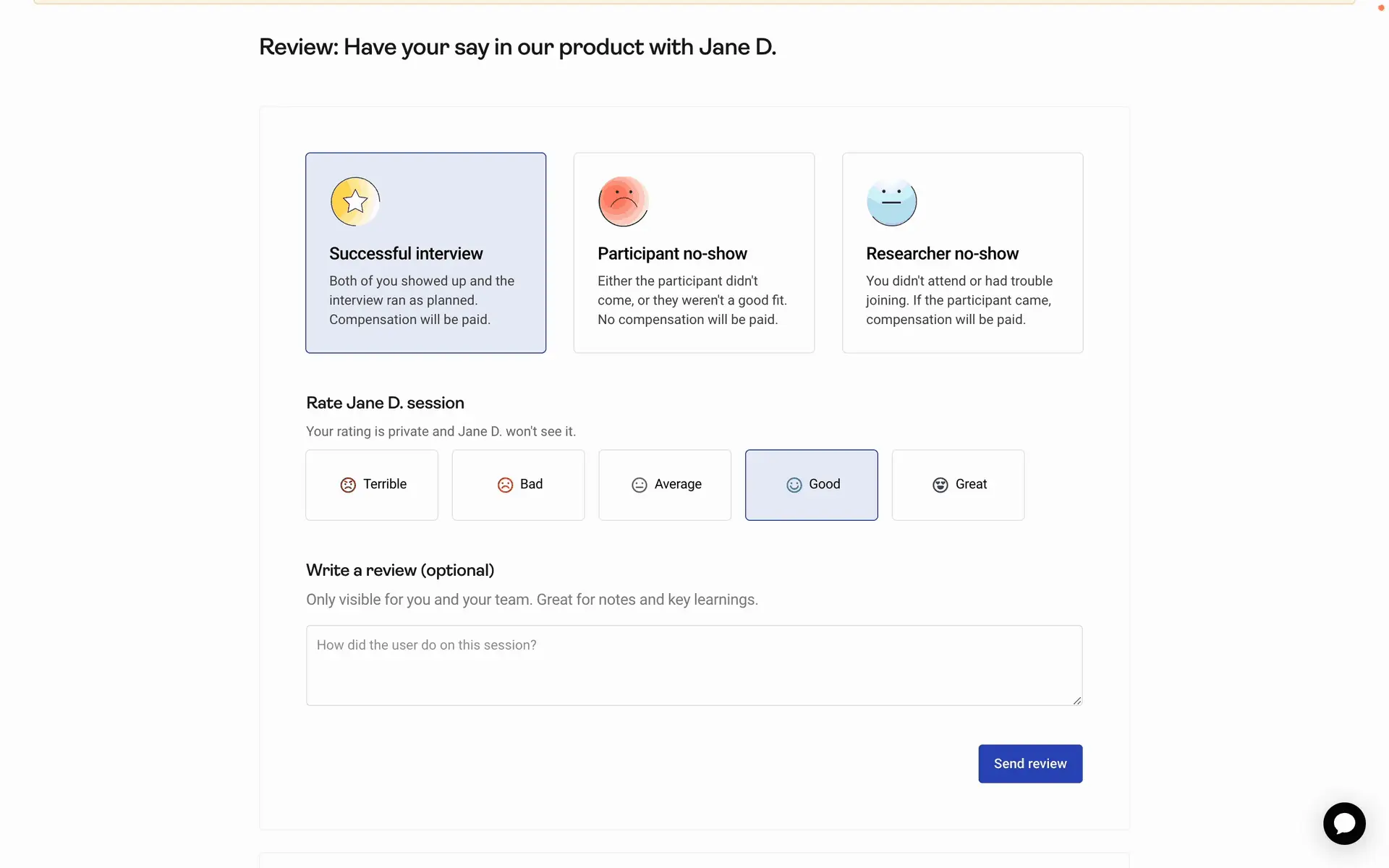Click the yellow star icon
Image resolution: width=1389 pixels, height=868 pixels.
pyautogui.click(x=354, y=201)
